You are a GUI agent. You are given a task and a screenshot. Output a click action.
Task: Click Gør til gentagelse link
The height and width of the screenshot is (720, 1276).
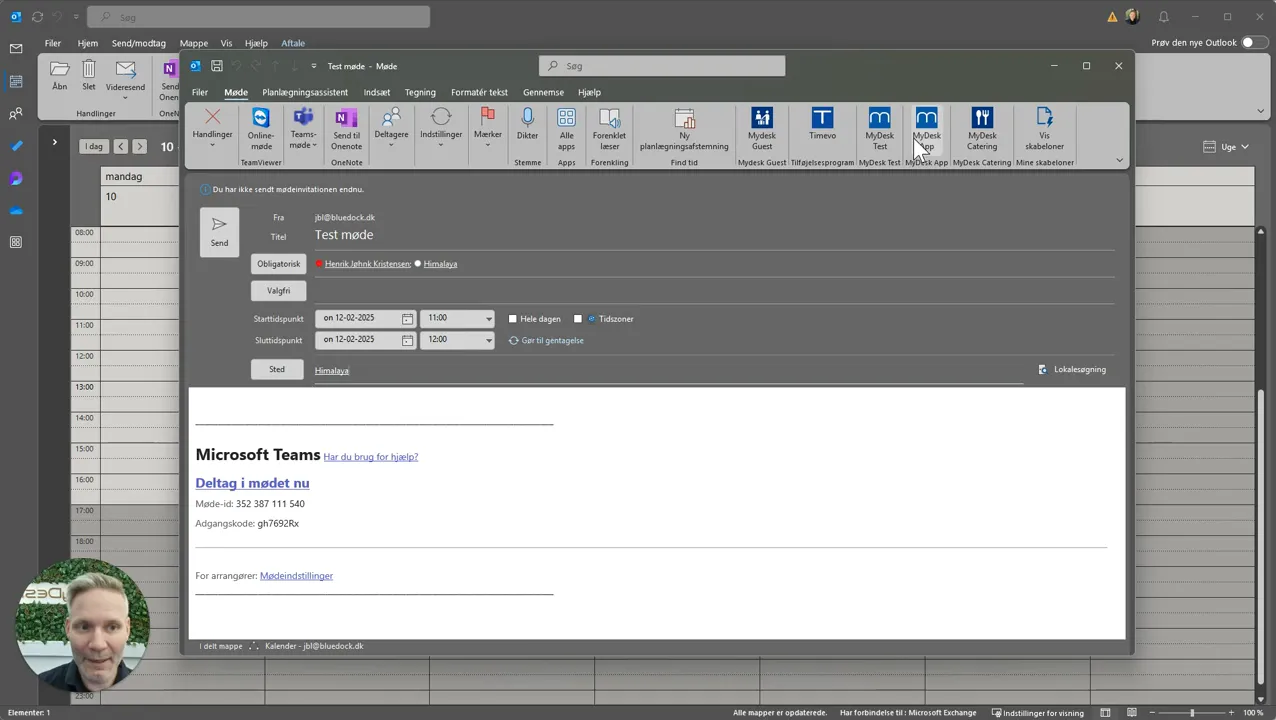click(x=546, y=341)
